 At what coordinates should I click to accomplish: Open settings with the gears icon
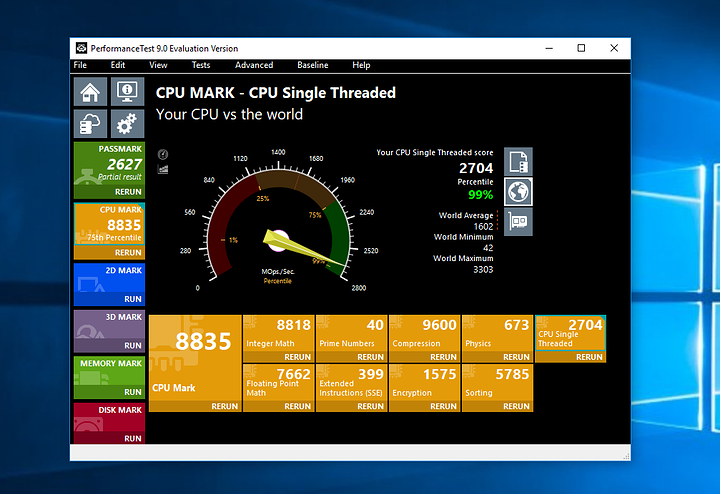127,124
